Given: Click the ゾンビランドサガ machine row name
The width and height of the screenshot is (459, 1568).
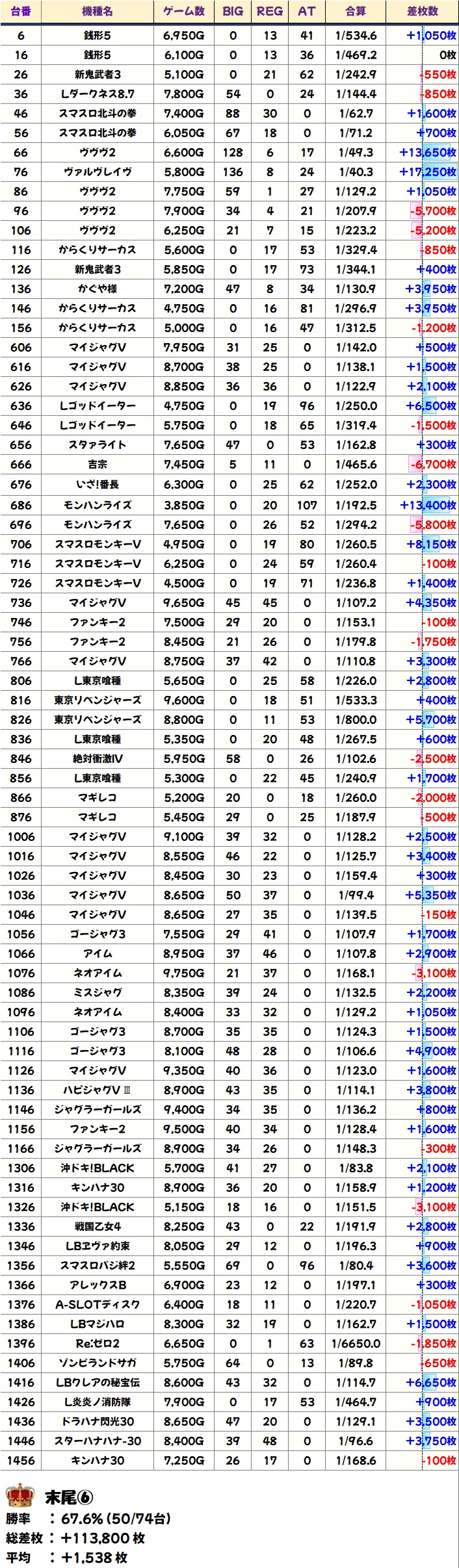Looking at the screenshot, I should pos(98,1363).
